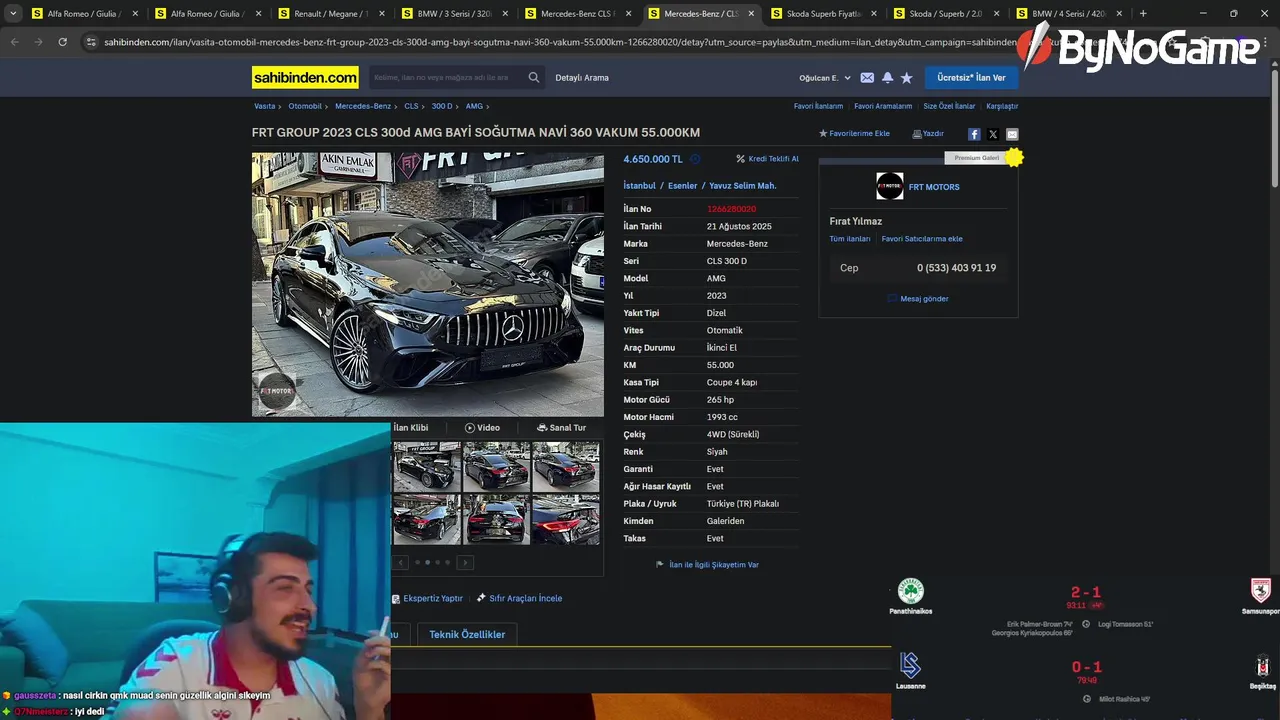1280x720 pixels.
Task: Click Favori Satıcılarıma ekle link
Action: (x=922, y=239)
